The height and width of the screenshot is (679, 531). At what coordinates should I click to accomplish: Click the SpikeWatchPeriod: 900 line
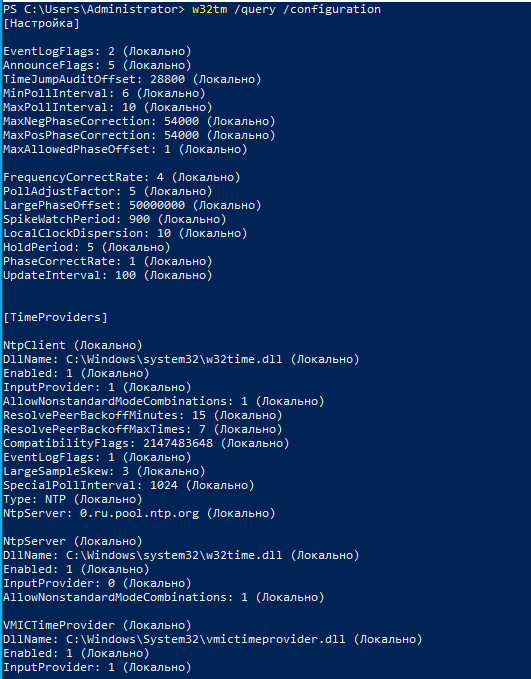click(114, 219)
